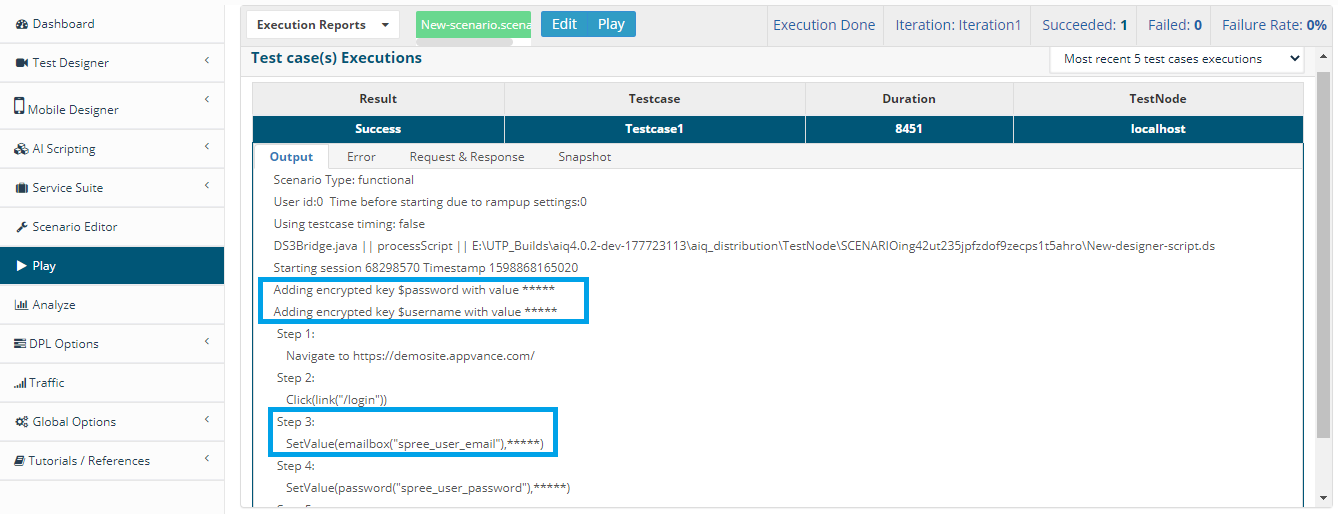
Task: Select the Analyze chart icon
Action: pyautogui.click(x=22, y=305)
